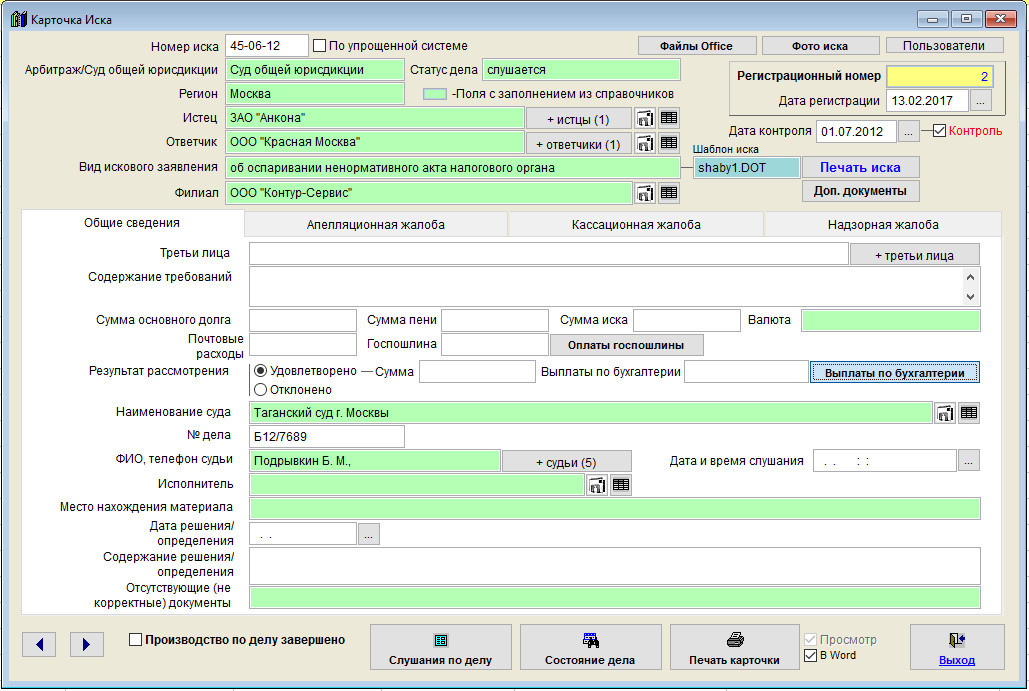This screenshot has height=691, width=1029.
Task: Open date picker for Дата регистрации
Action: pos(980,101)
